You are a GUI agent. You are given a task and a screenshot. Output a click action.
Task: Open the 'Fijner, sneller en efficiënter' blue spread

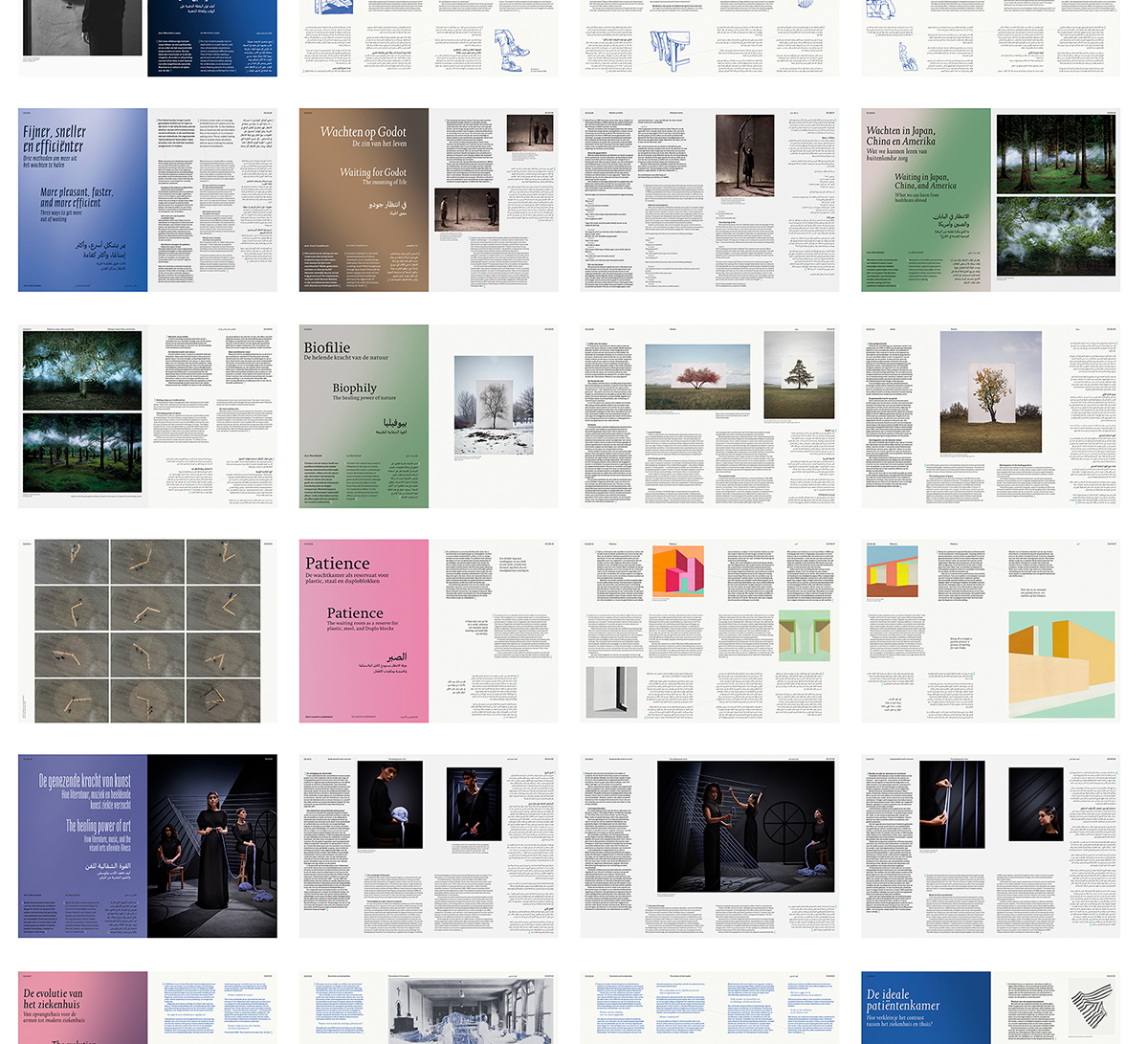(148, 200)
